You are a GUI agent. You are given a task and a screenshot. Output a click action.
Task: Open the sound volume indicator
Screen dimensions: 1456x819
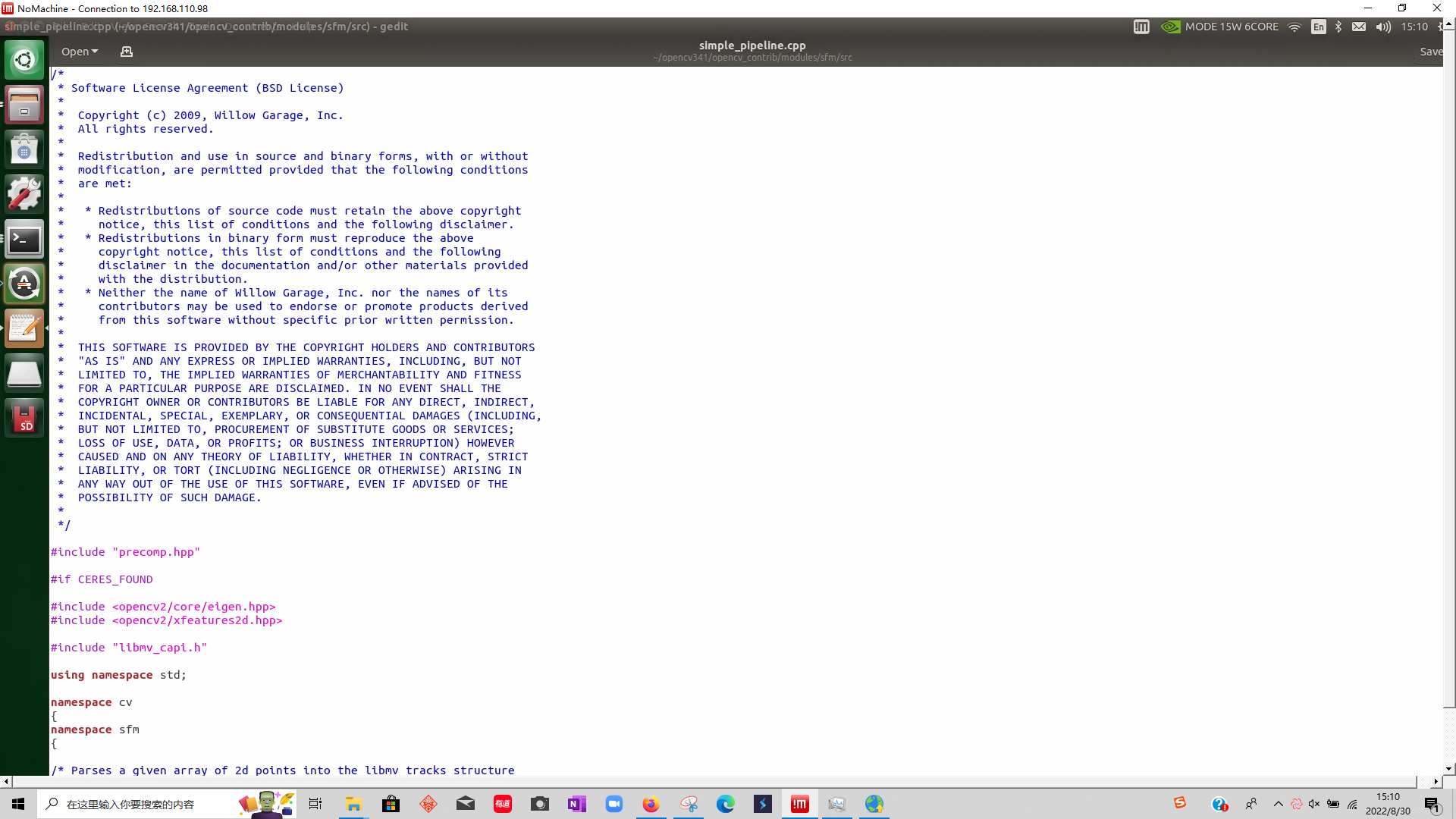pyautogui.click(x=1383, y=27)
